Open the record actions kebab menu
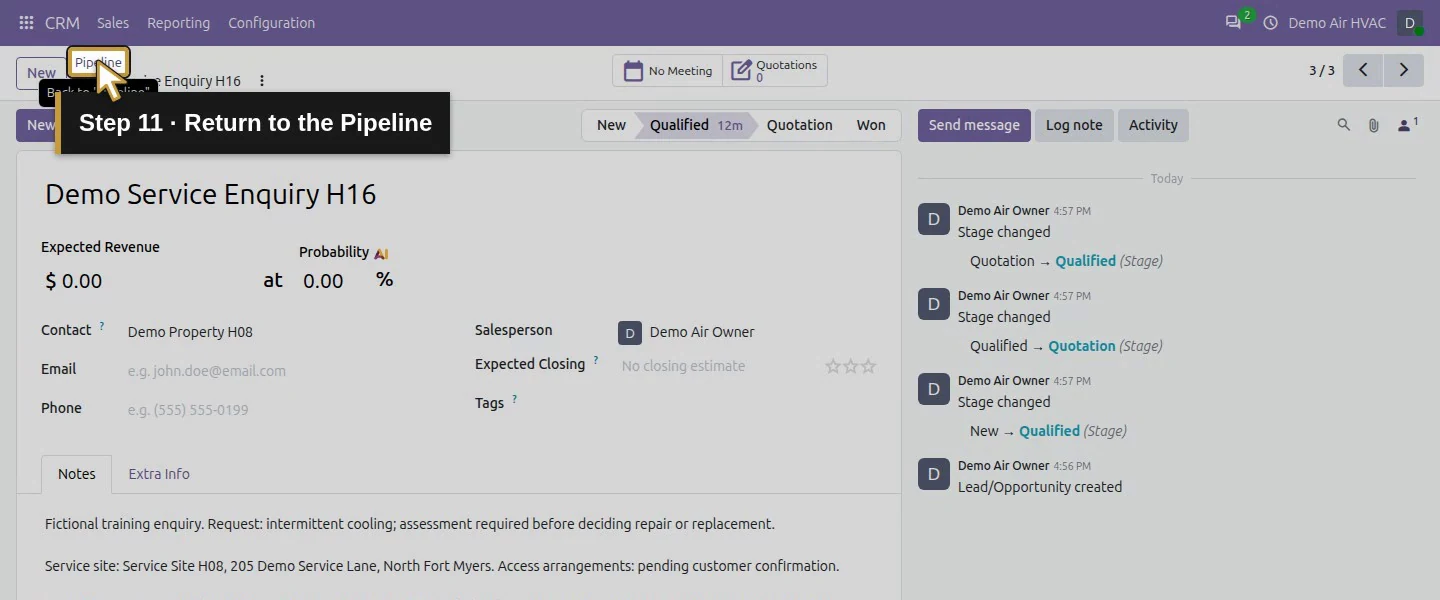The height and width of the screenshot is (600, 1440). click(262, 81)
